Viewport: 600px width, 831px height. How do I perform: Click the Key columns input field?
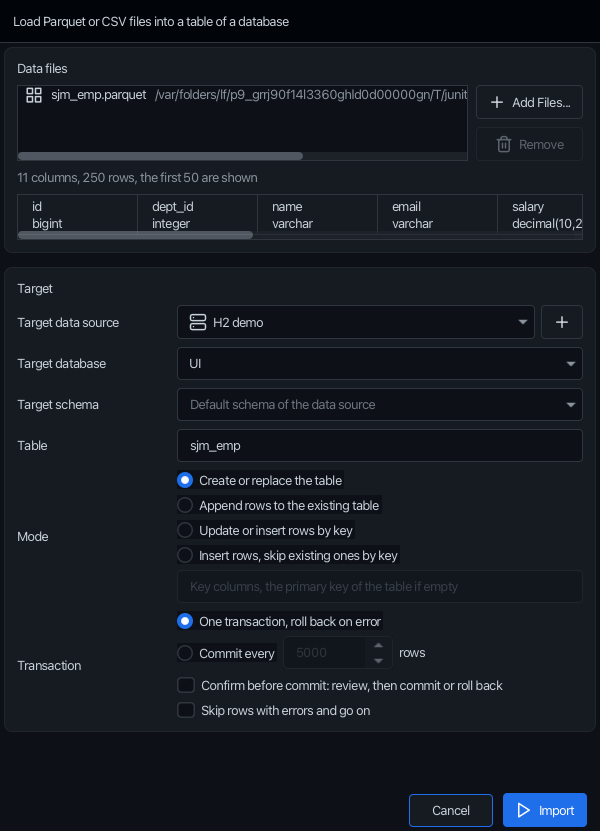click(x=380, y=587)
